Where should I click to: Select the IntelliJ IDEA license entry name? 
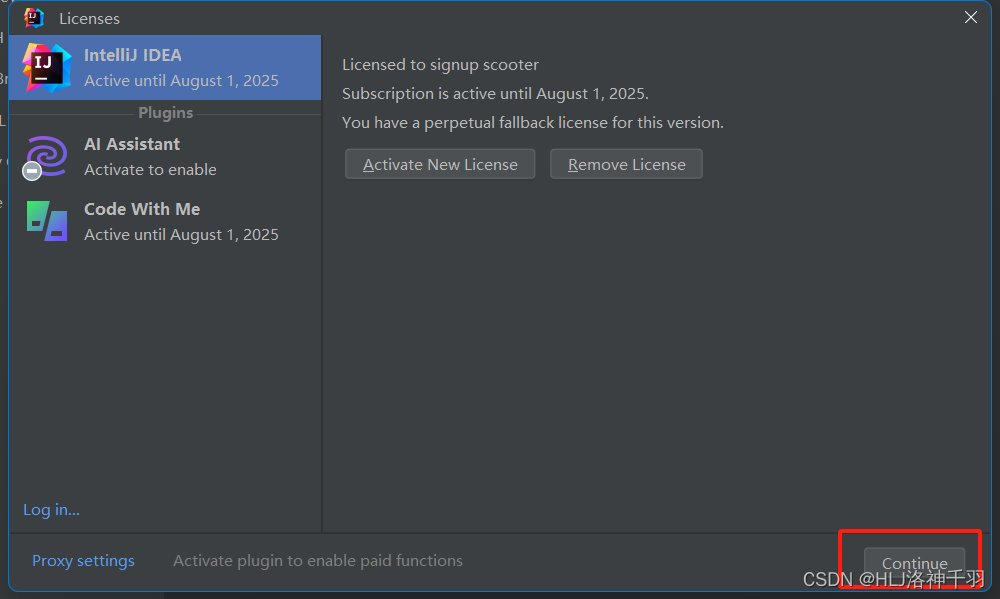(133, 55)
